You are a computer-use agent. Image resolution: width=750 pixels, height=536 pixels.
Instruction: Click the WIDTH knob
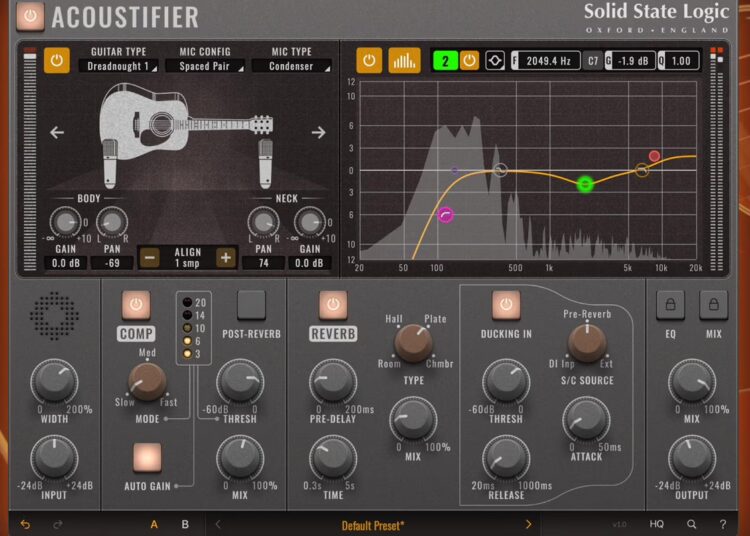pyautogui.click(x=54, y=383)
